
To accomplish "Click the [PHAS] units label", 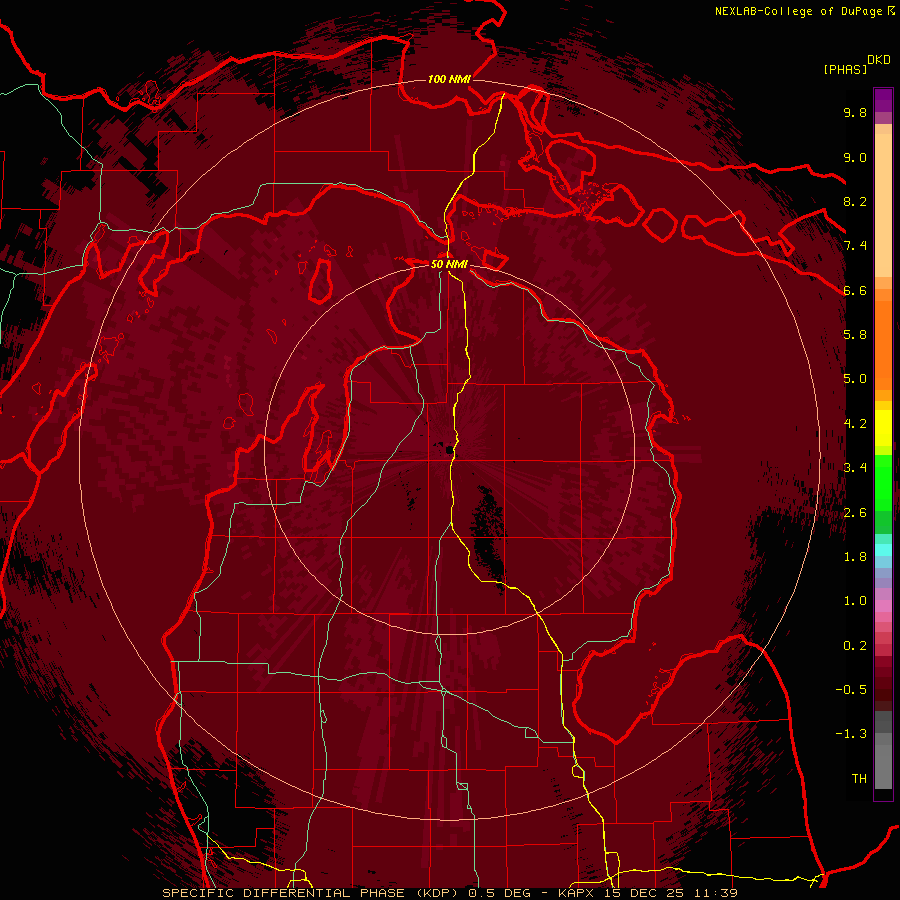I will tap(845, 69).
